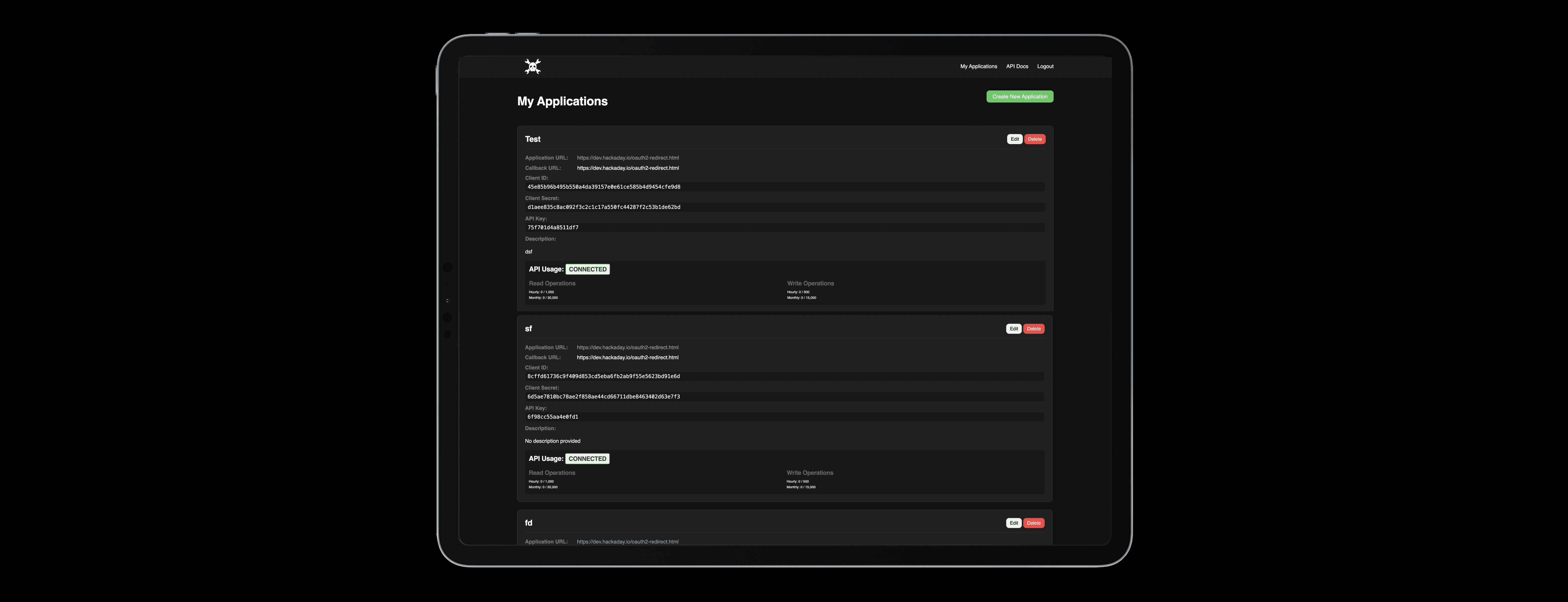Delete the sf application

(x=1034, y=329)
